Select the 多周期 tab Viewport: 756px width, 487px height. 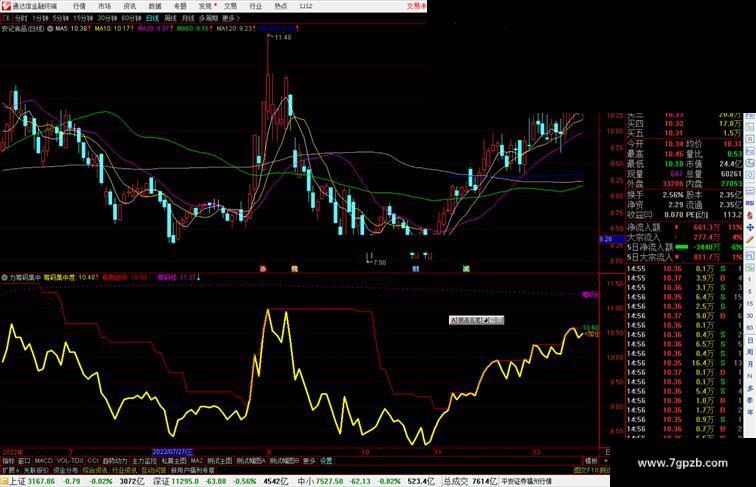click(208, 18)
